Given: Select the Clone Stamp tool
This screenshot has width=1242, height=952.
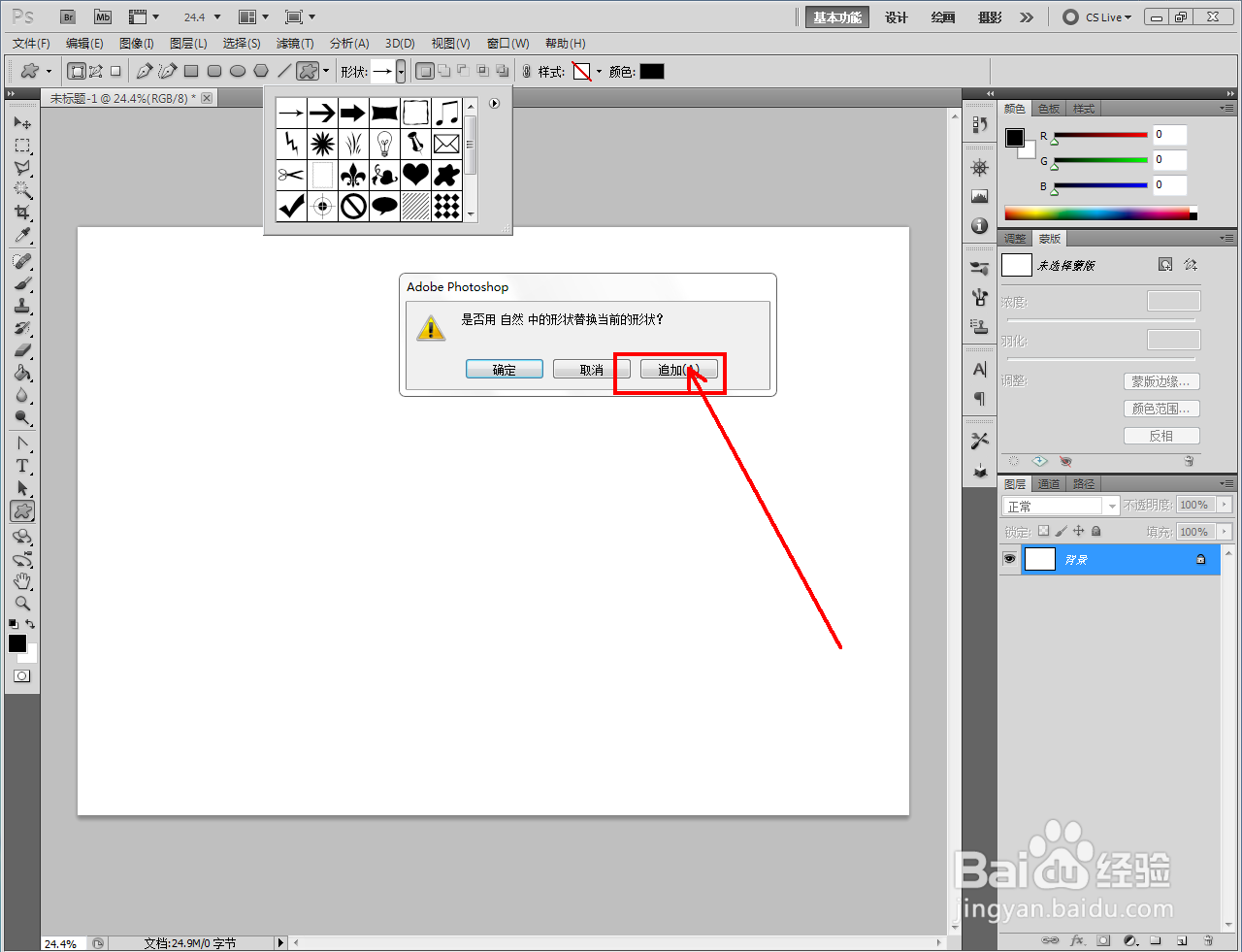Looking at the screenshot, I should (x=22, y=306).
